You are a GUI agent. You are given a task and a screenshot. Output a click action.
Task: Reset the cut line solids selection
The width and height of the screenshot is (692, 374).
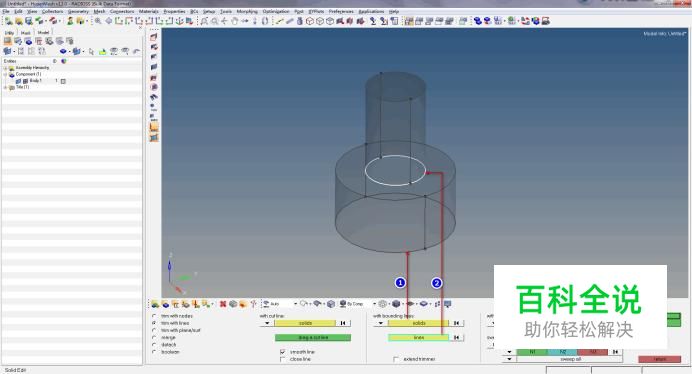343,323
